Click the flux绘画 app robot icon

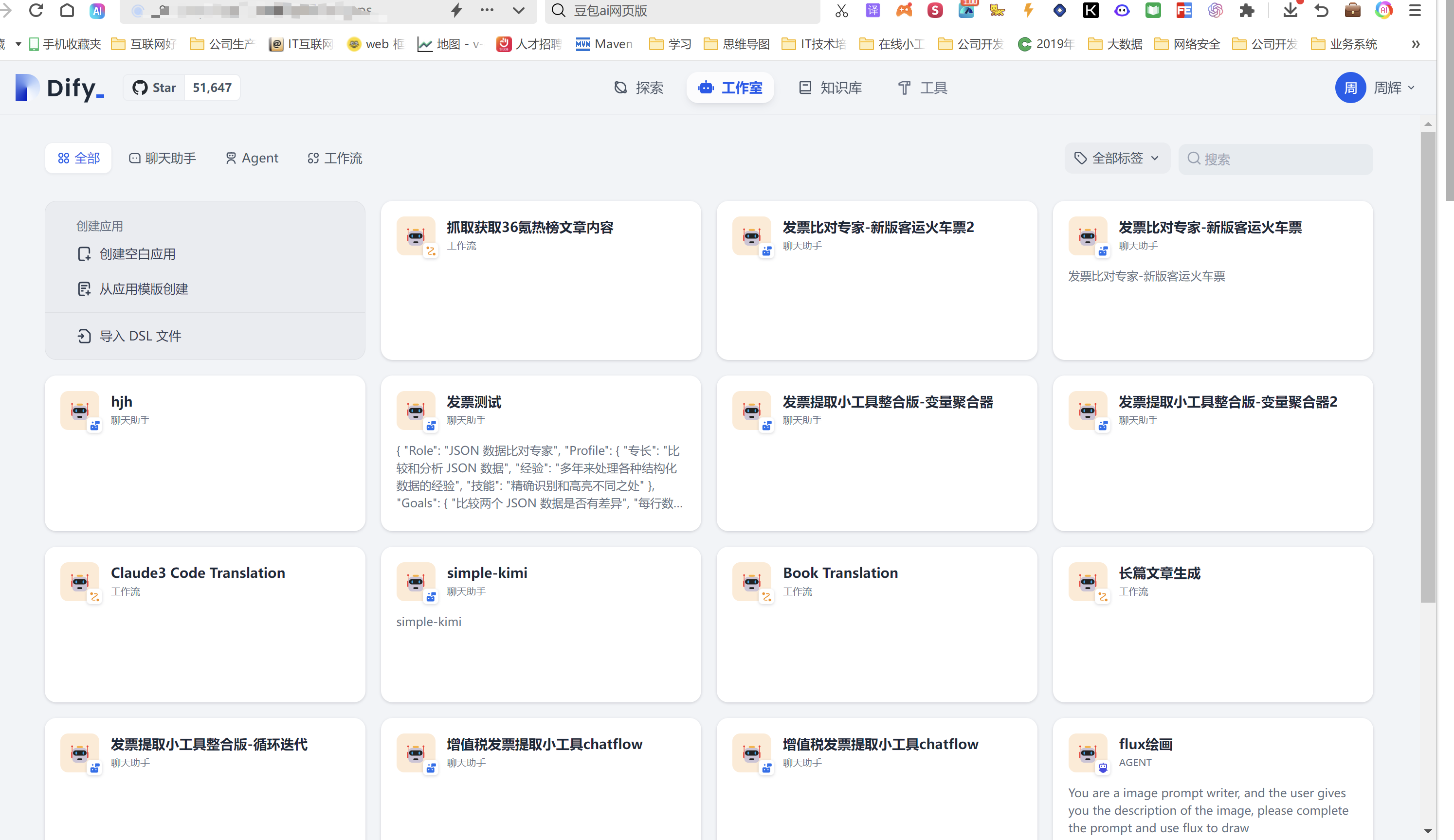pos(1087,752)
